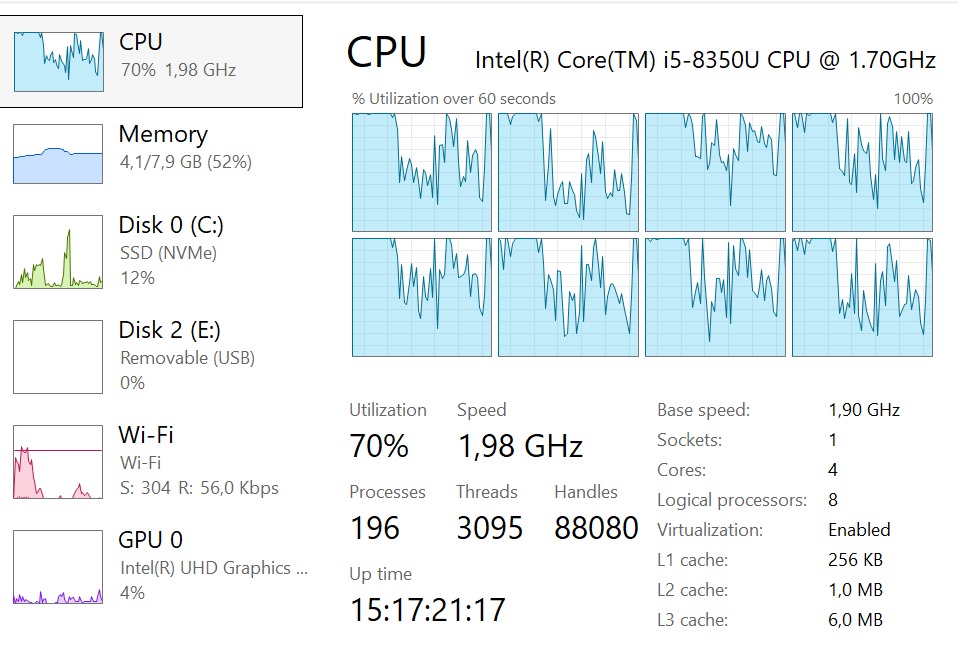The image size is (958, 646).
Task: Click the 1,98 GHz speed value
Action: coord(520,446)
